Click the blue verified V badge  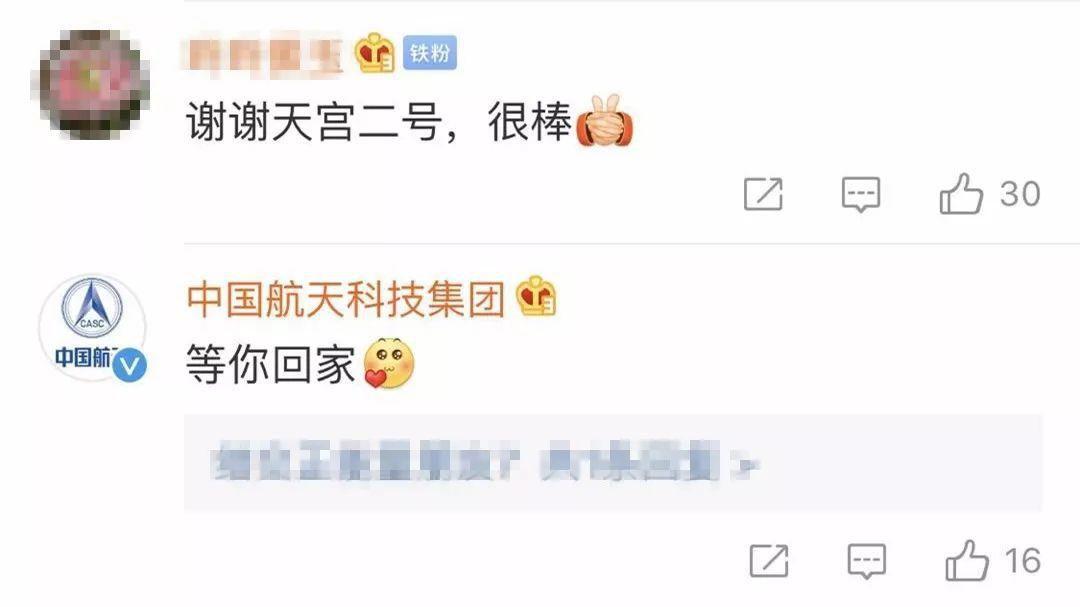point(129,365)
